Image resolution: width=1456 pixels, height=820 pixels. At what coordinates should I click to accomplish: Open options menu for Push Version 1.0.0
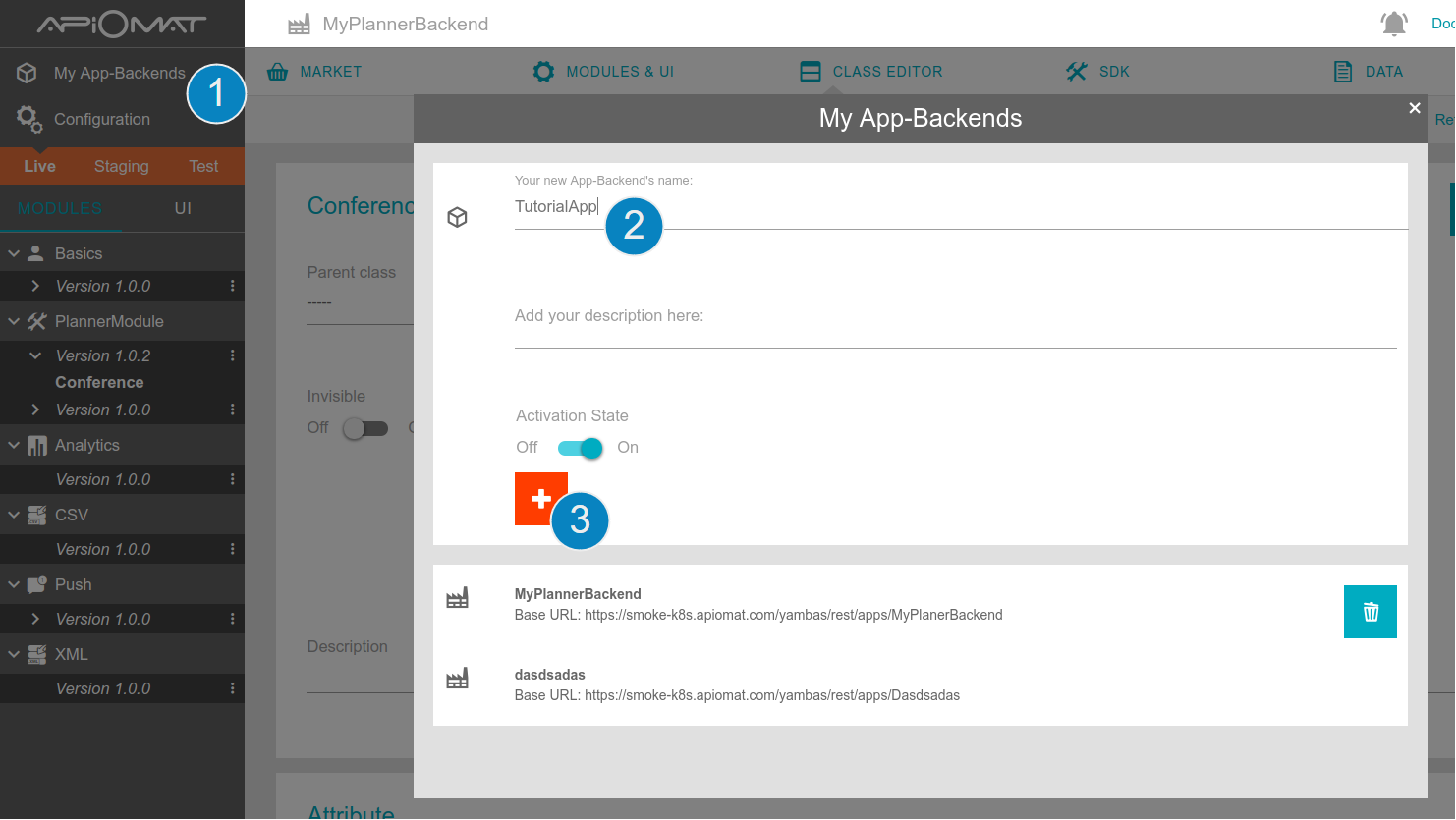pyautogui.click(x=233, y=619)
